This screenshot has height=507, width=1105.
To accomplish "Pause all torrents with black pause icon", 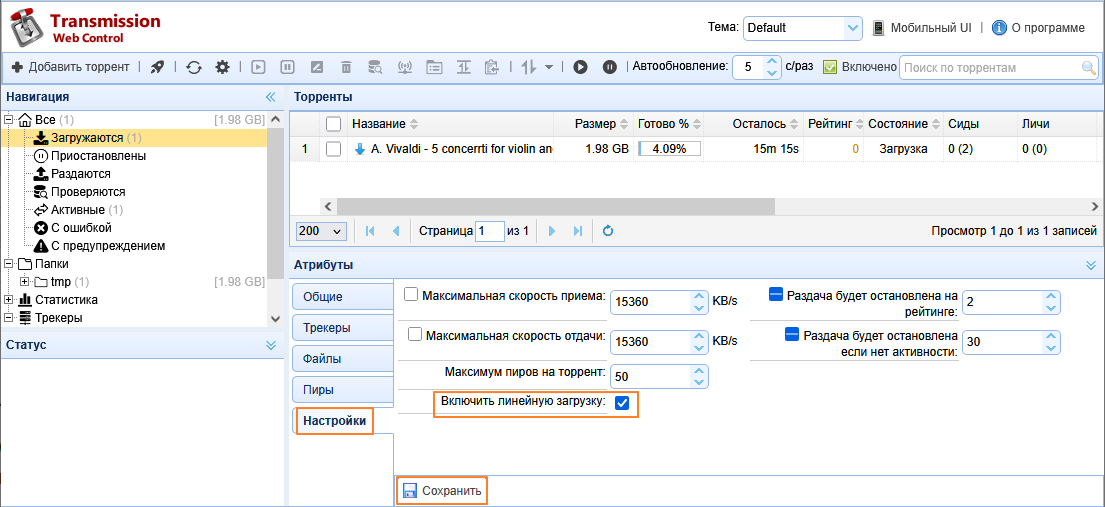I will [609, 67].
